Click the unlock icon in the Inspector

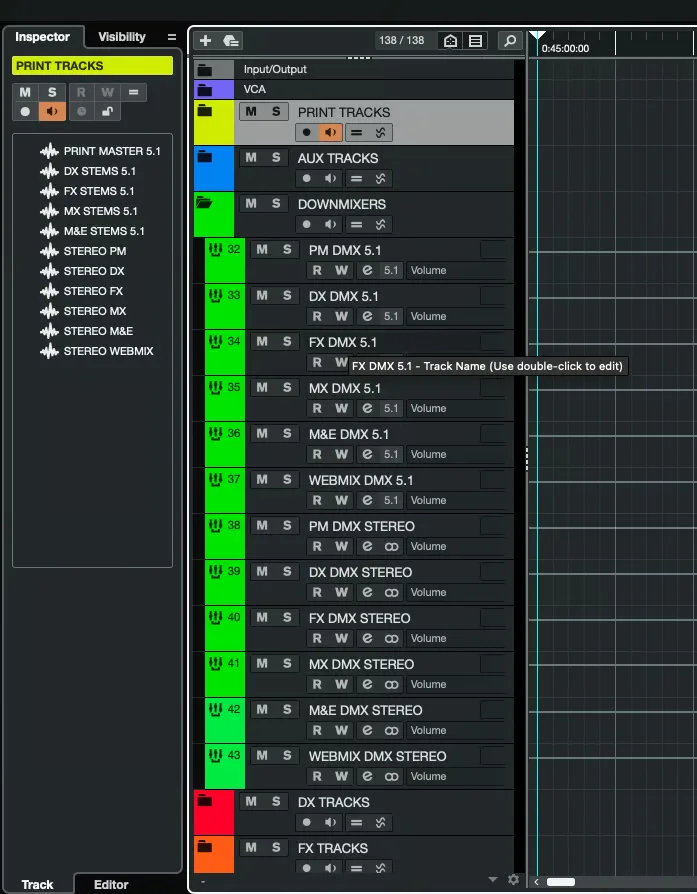pyautogui.click(x=107, y=111)
